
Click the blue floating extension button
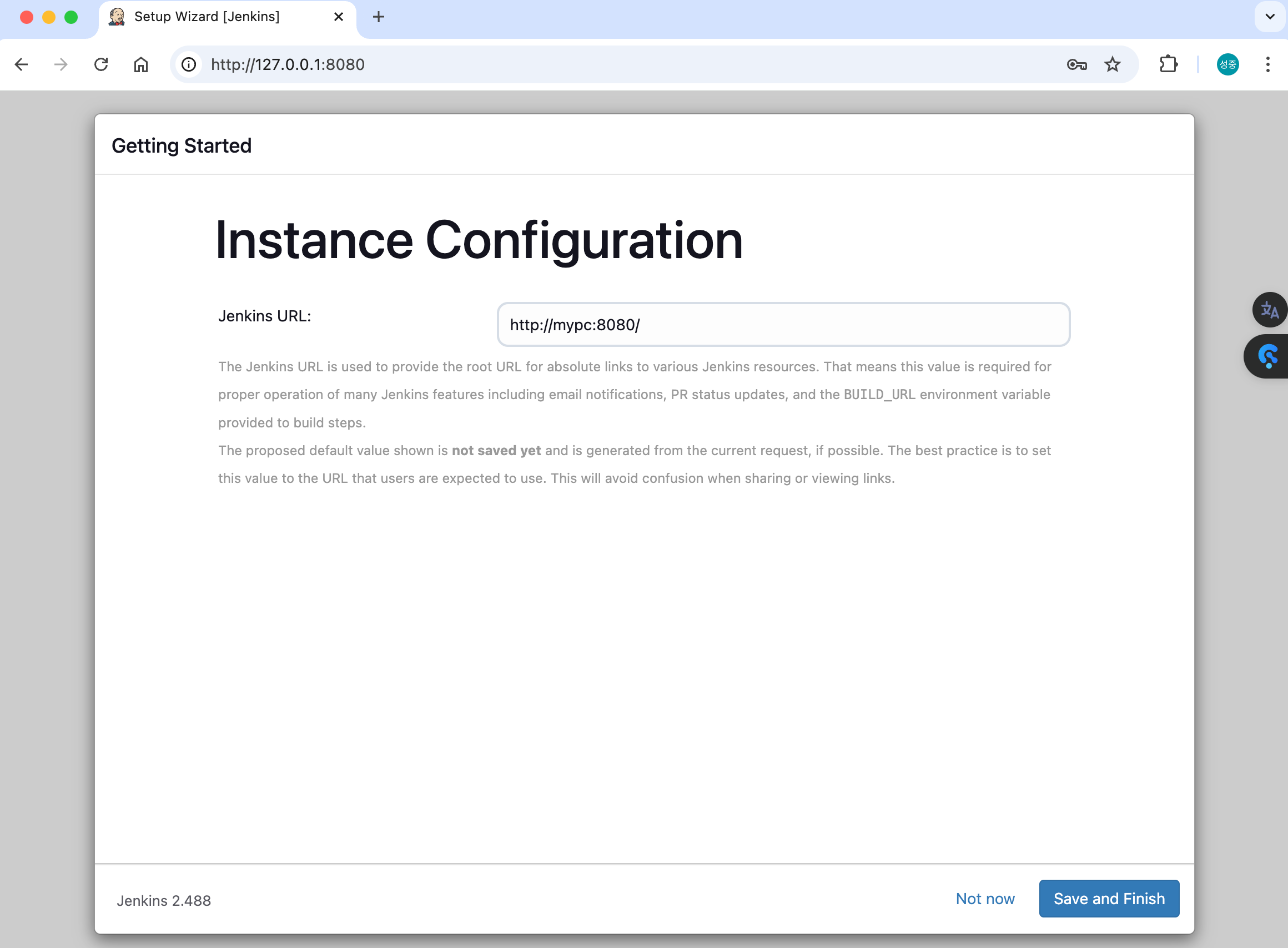1268,356
